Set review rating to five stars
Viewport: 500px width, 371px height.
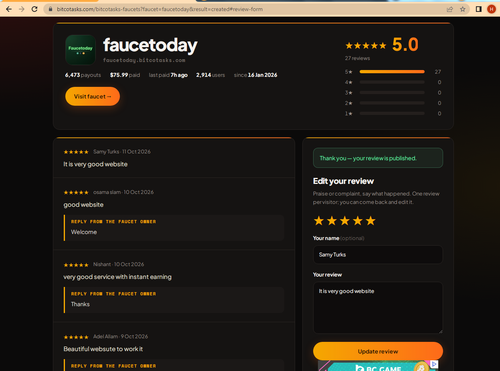click(371, 221)
